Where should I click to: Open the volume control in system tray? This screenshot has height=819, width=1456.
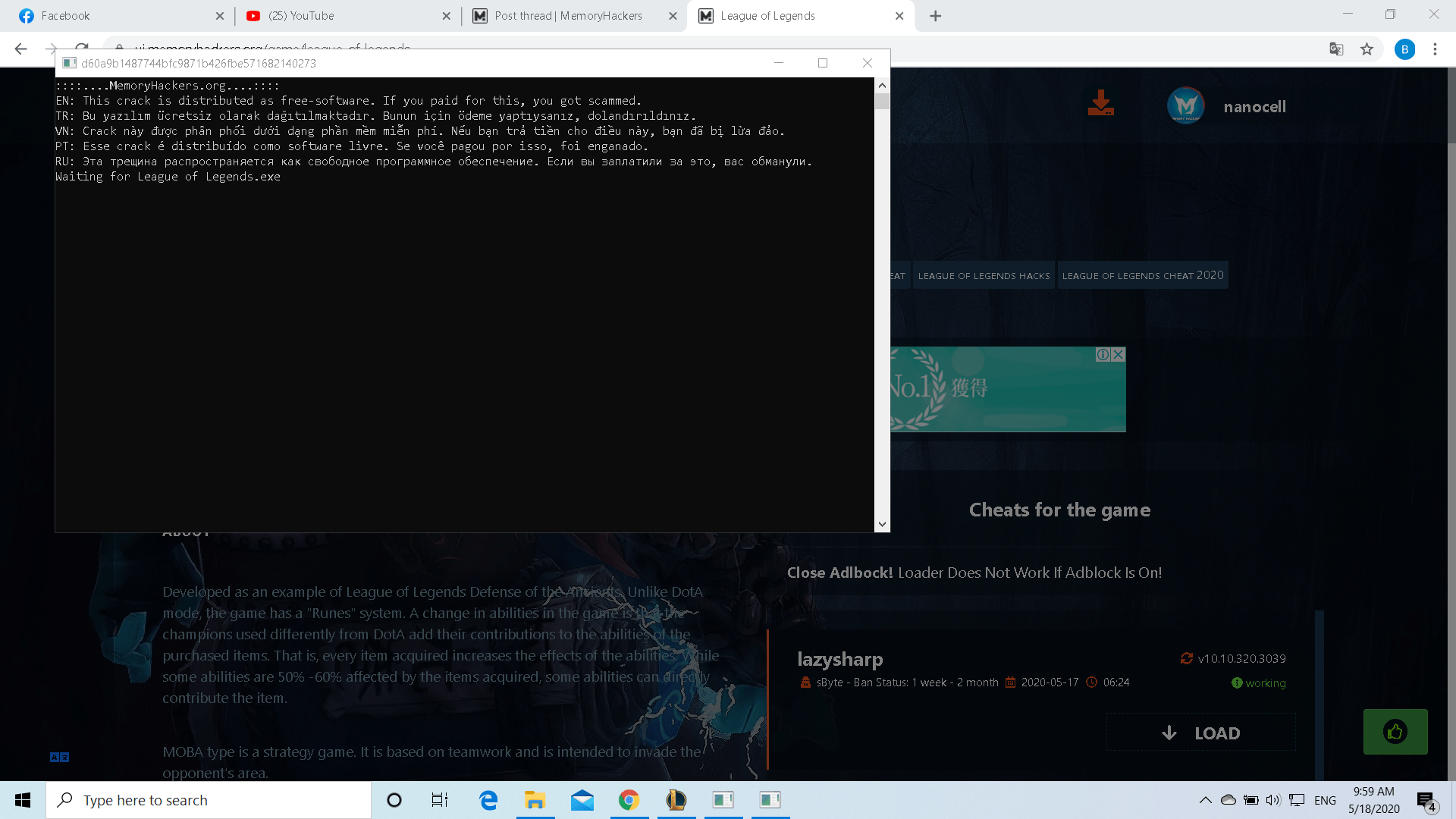coord(1273,800)
